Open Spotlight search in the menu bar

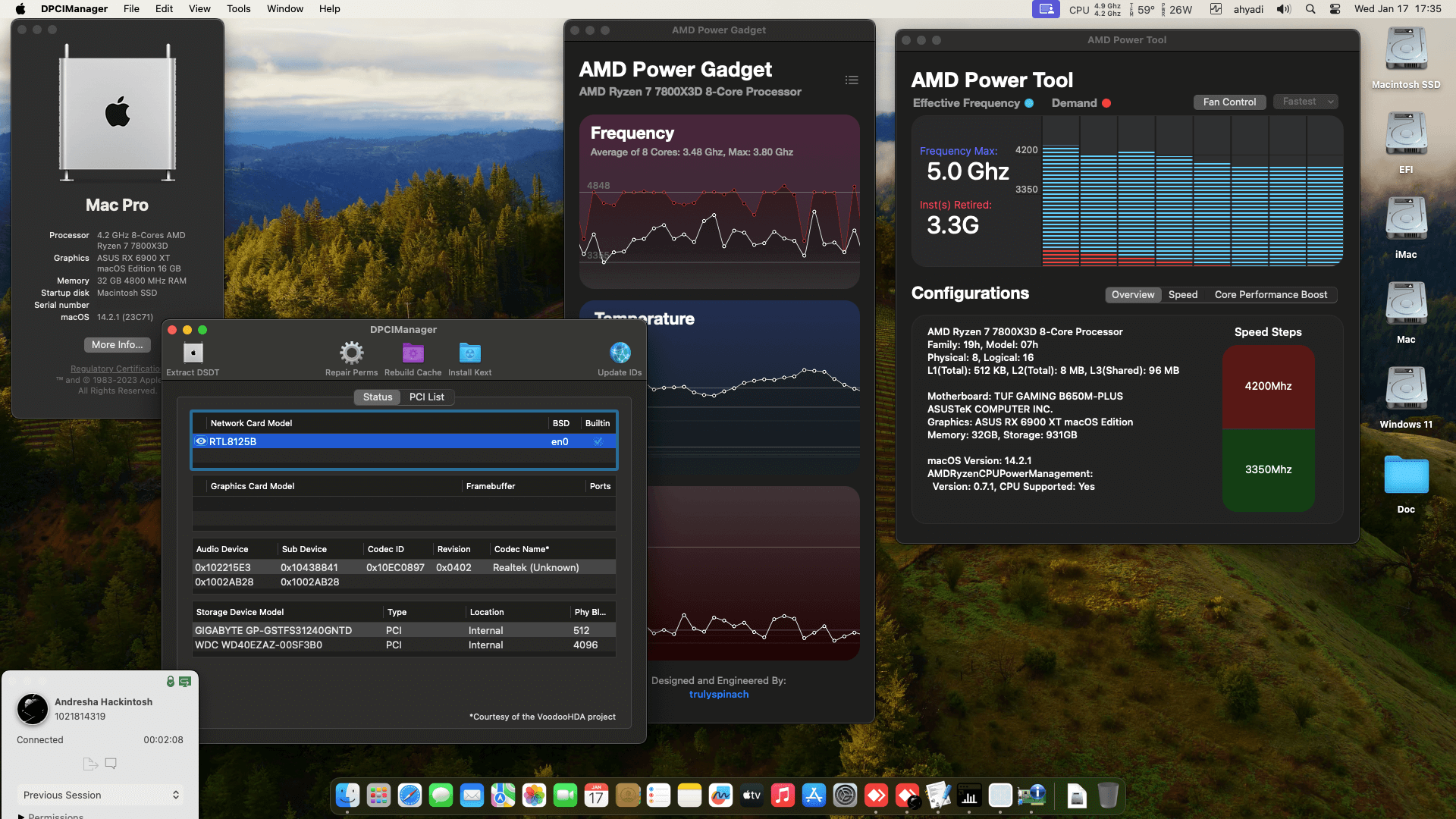(x=1310, y=9)
